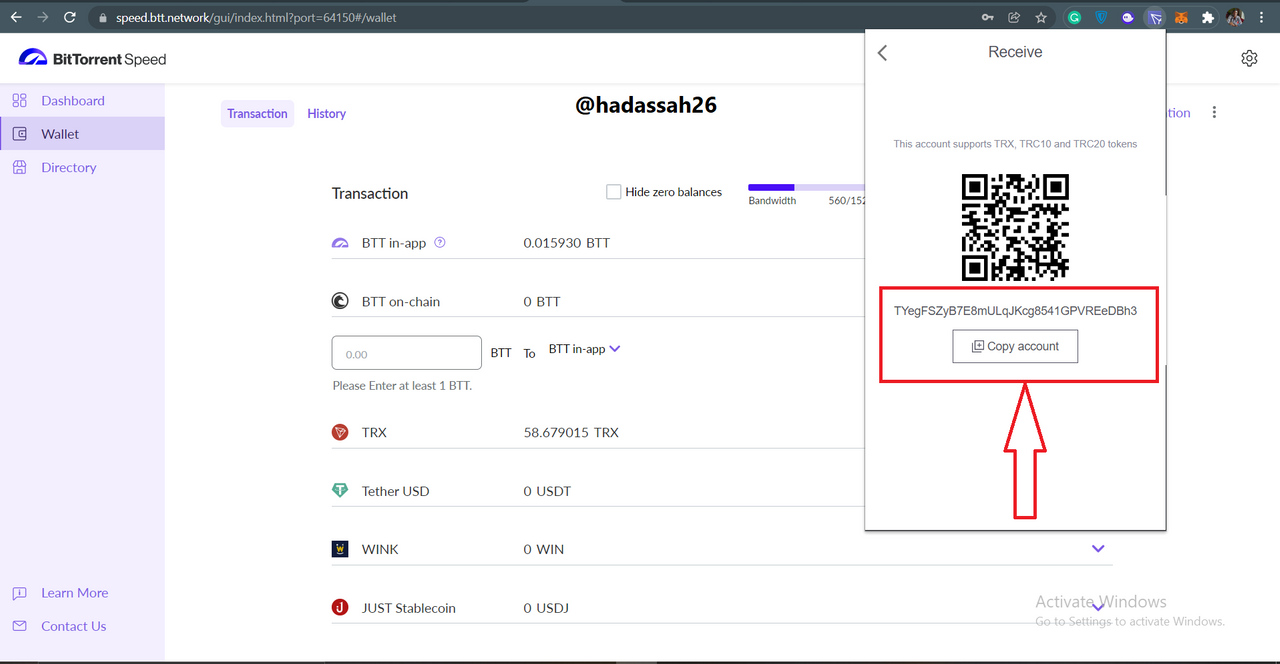Open Chrome's three-dot menu
This screenshot has width=1280, height=664.
1261,18
